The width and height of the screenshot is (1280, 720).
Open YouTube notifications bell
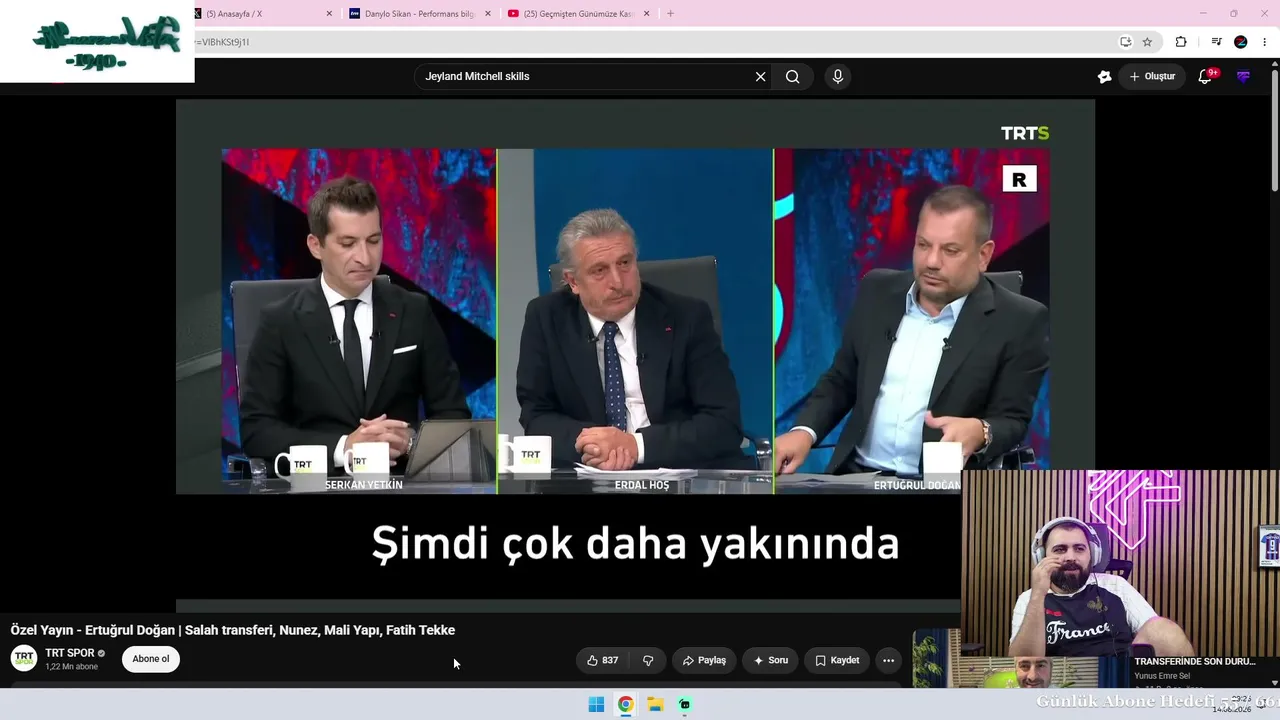point(1205,77)
